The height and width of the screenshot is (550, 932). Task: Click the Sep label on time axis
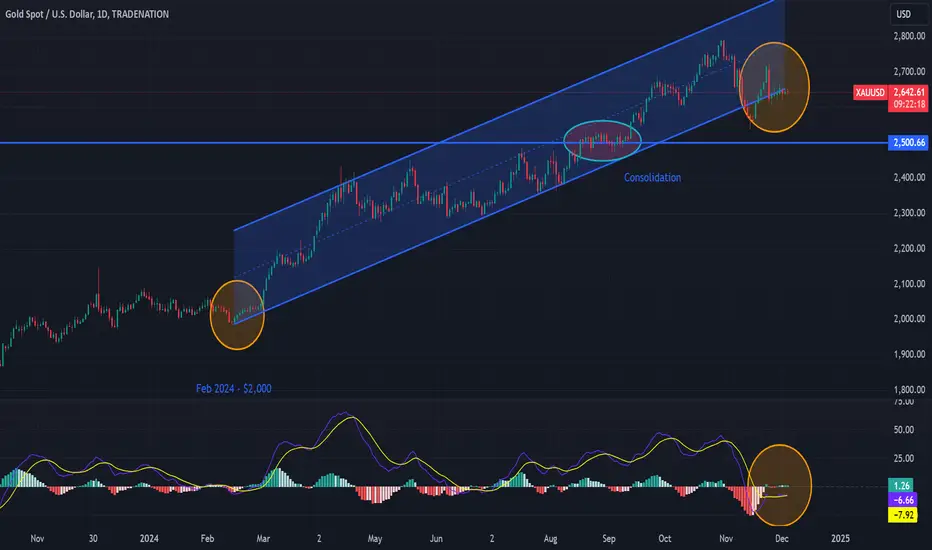pos(609,538)
